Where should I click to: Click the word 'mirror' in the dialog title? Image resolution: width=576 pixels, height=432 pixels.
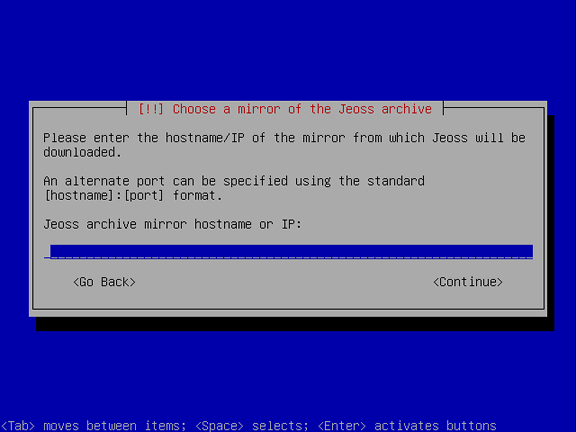click(259, 109)
